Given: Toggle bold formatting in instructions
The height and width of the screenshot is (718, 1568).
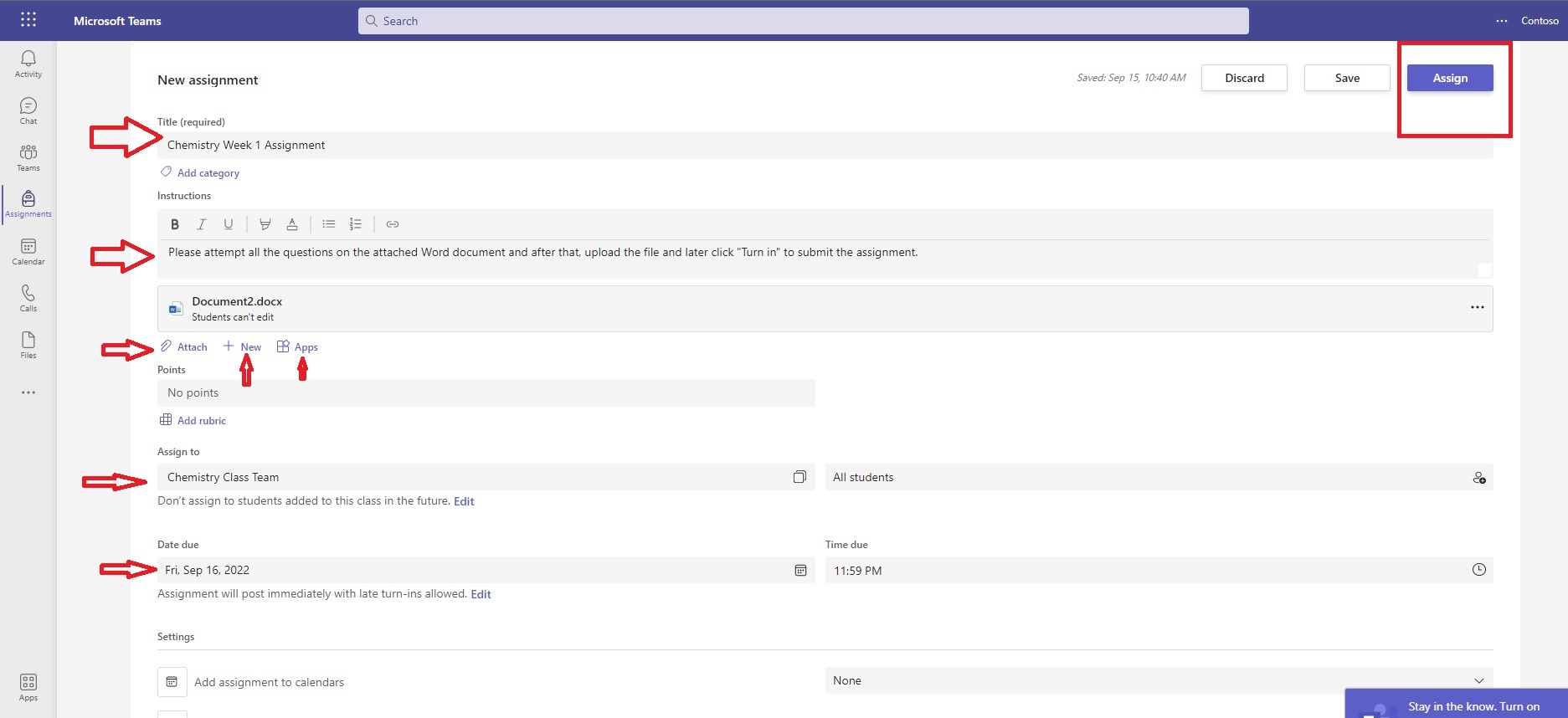Looking at the screenshot, I should pos(175,224).
